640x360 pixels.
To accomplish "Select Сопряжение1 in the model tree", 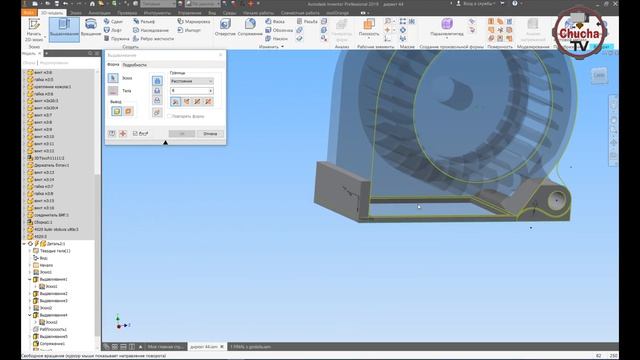I will 49,344.
